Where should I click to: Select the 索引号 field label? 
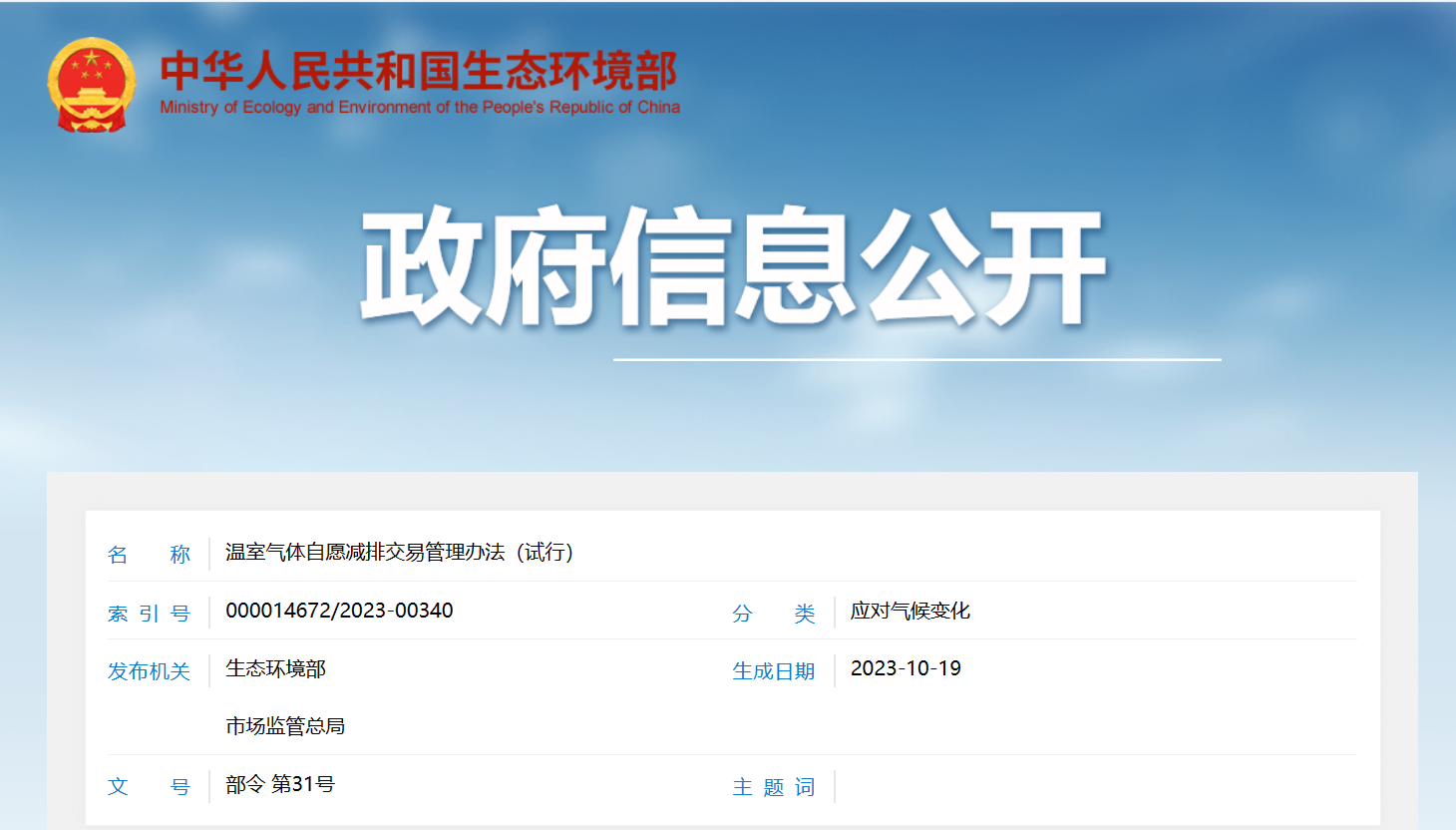[x=149, y=614]
